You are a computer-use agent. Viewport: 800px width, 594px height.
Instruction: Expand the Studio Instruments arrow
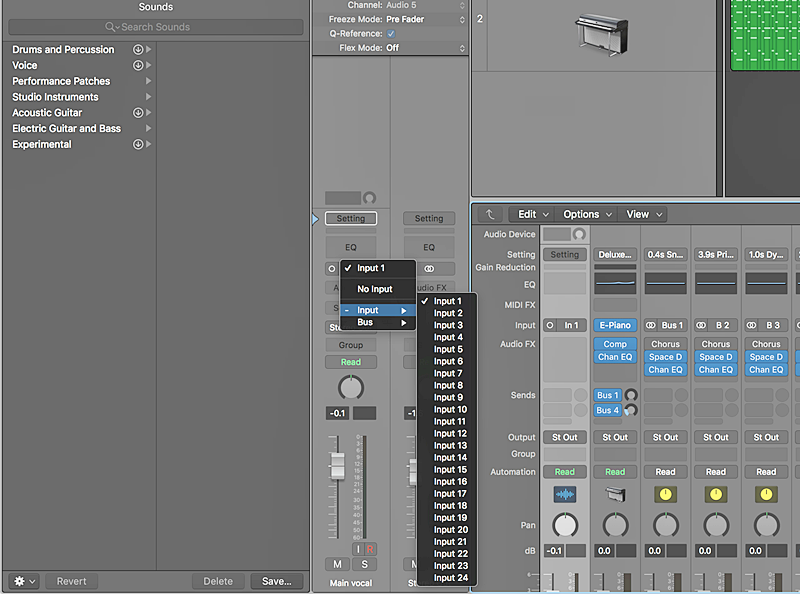point(148,97)
